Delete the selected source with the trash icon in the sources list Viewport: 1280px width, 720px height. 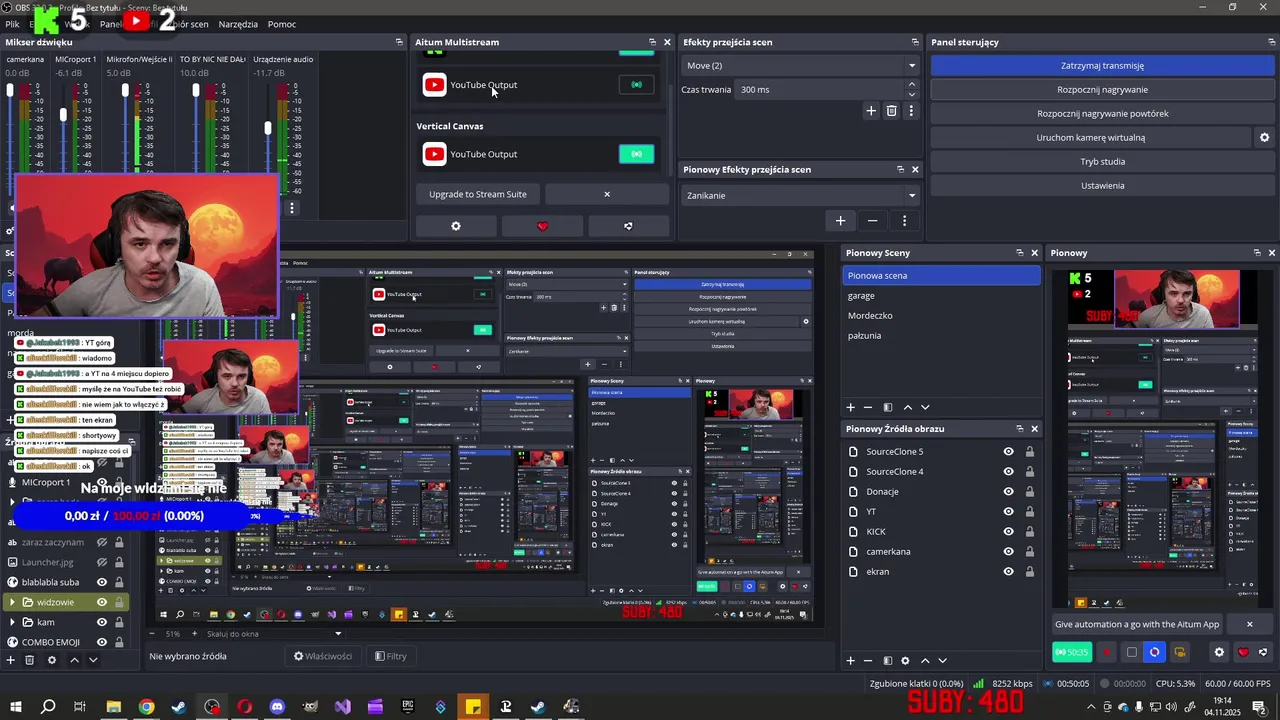click(29, 660)
